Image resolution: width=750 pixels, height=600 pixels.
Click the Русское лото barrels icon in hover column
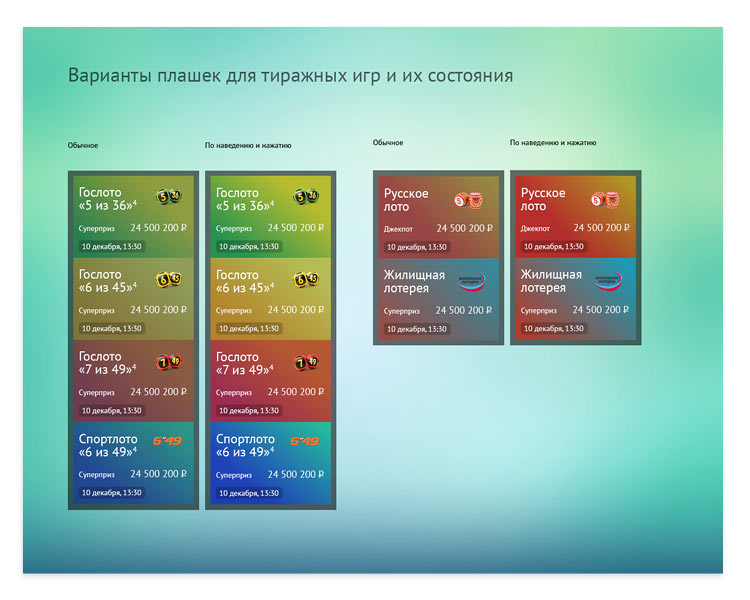(606, 200)
